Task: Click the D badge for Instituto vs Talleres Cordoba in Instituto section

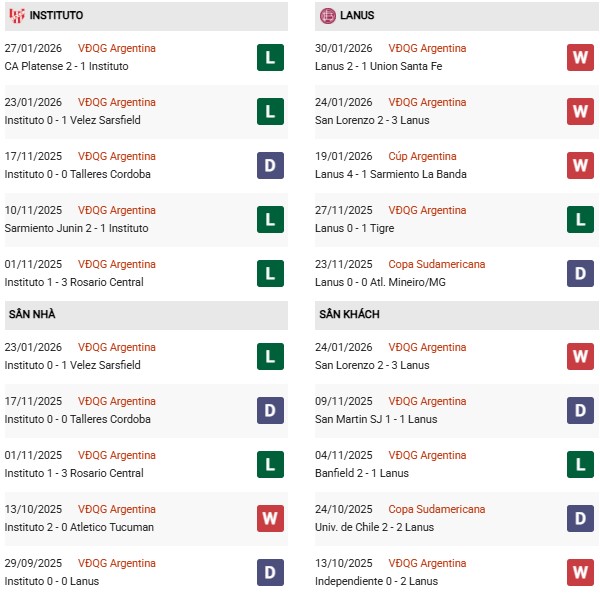Action: click(x=270, y=165)
